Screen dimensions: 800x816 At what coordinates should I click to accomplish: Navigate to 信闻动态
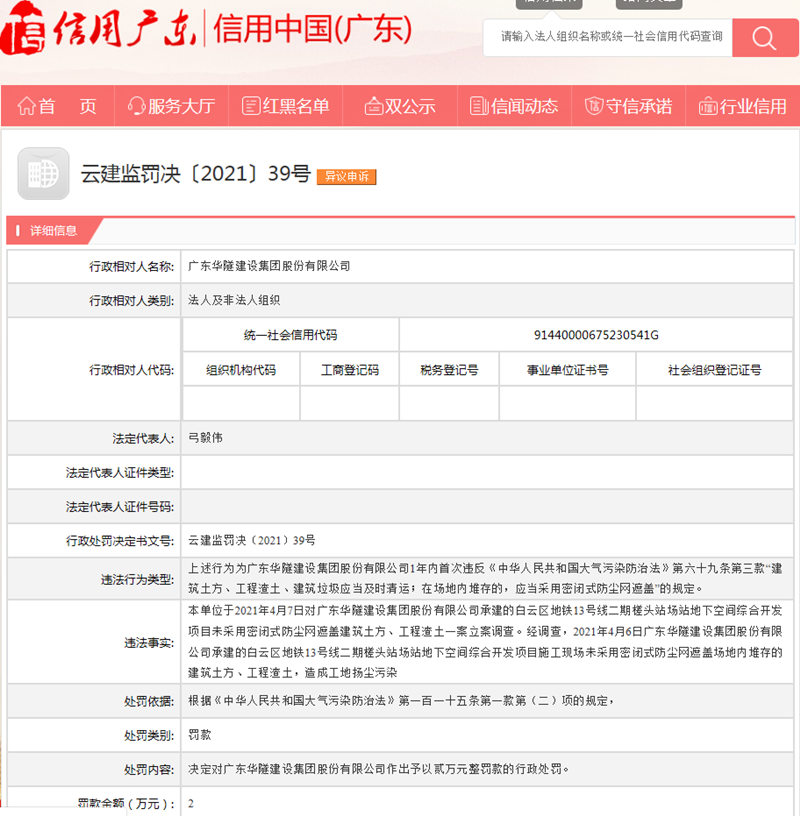click(x=514, y=106)
